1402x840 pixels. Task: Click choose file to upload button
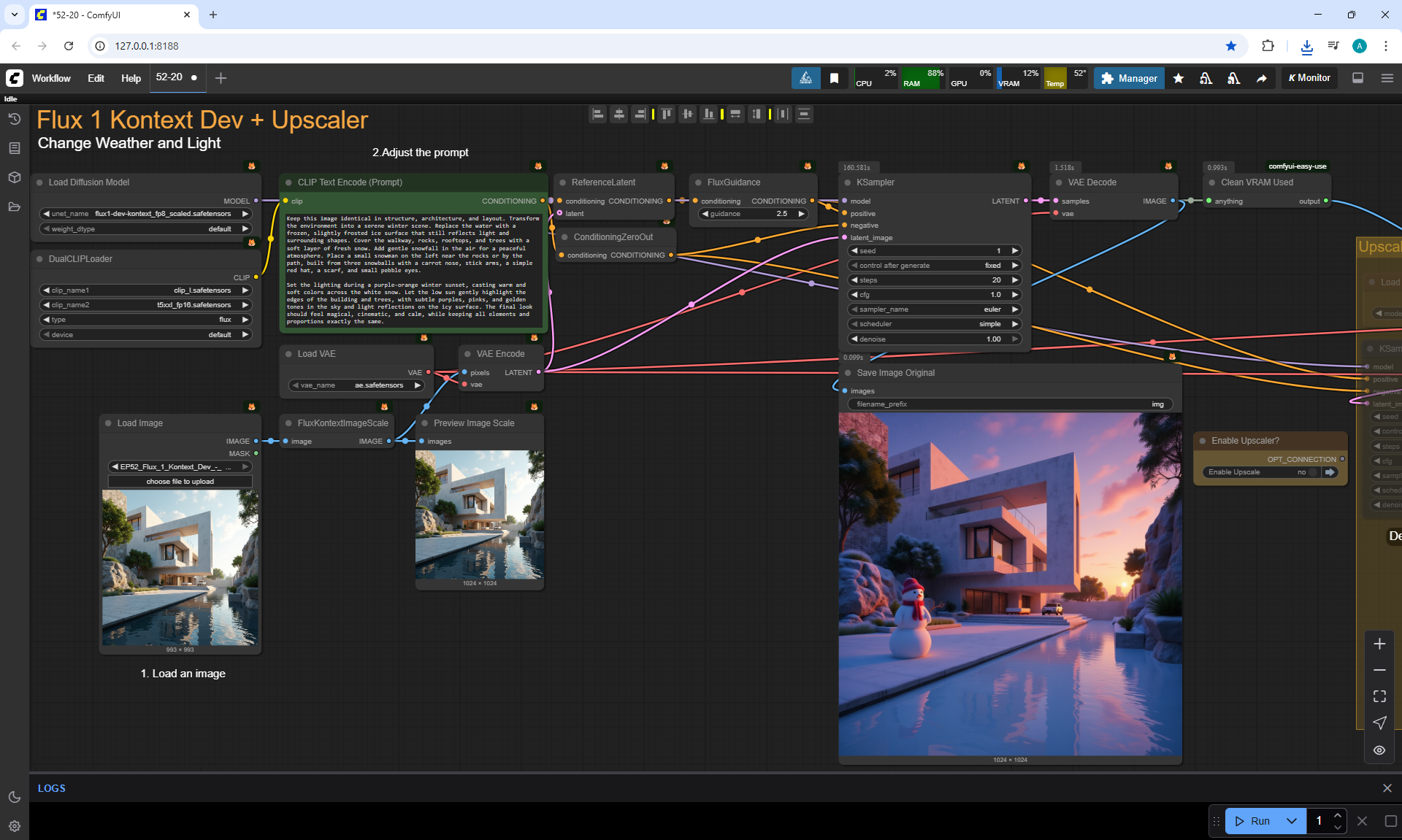click(x=180, y=482)
